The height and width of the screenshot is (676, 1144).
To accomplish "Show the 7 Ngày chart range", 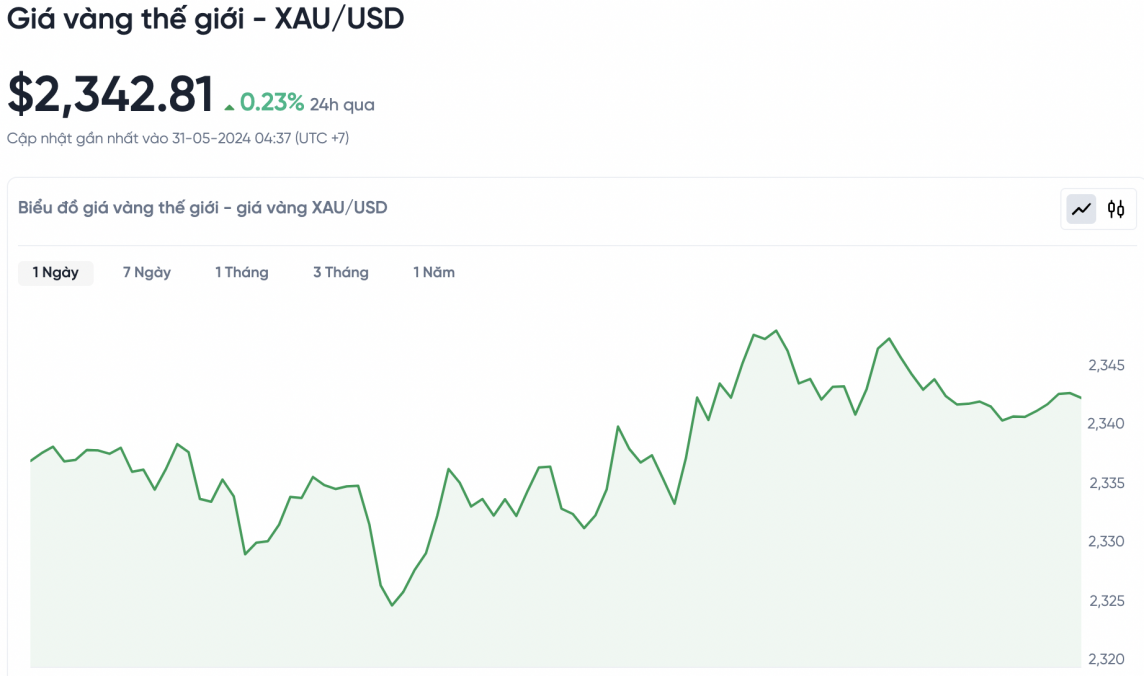I will pos(147,273).
